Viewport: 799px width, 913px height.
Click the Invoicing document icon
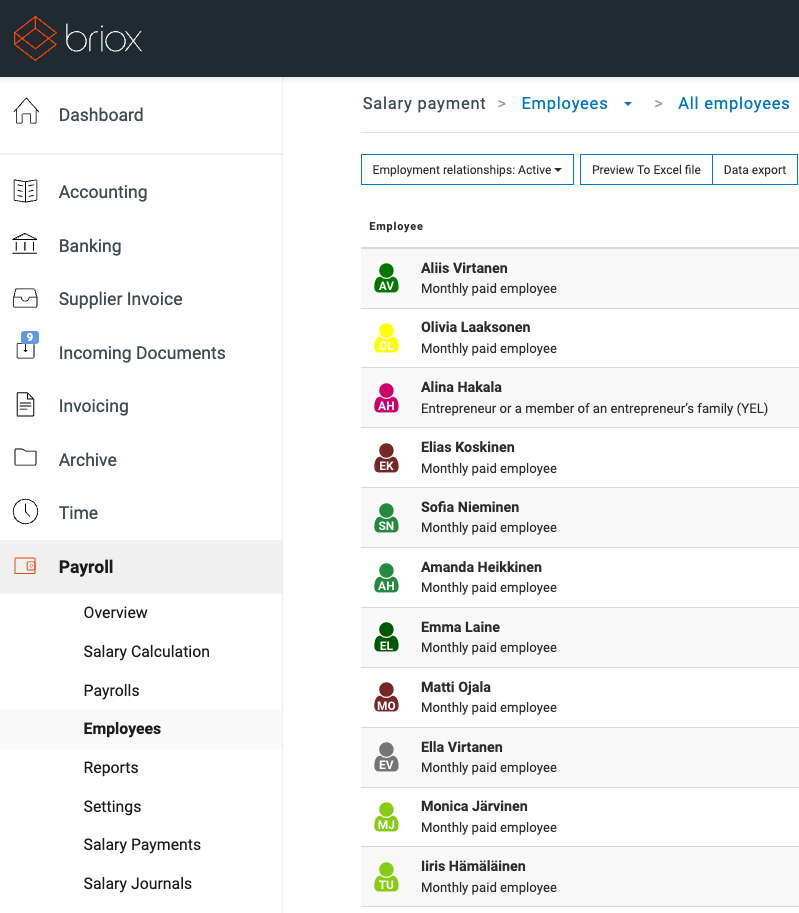coord(26,405)
